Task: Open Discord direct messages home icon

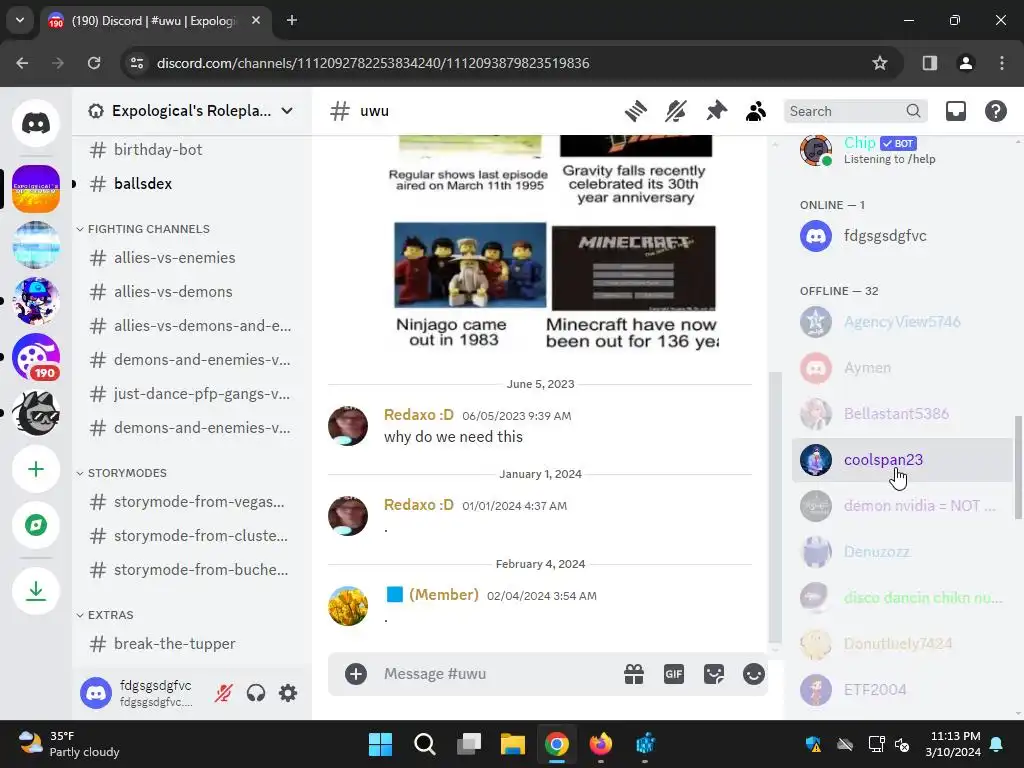Action: click(36, 123)
